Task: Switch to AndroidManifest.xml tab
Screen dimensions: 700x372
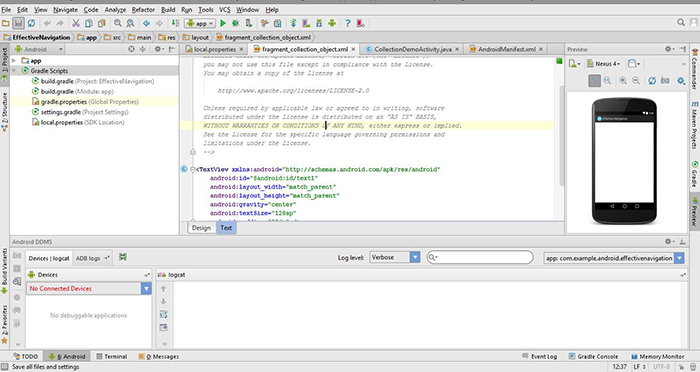Action: (506, 49)
